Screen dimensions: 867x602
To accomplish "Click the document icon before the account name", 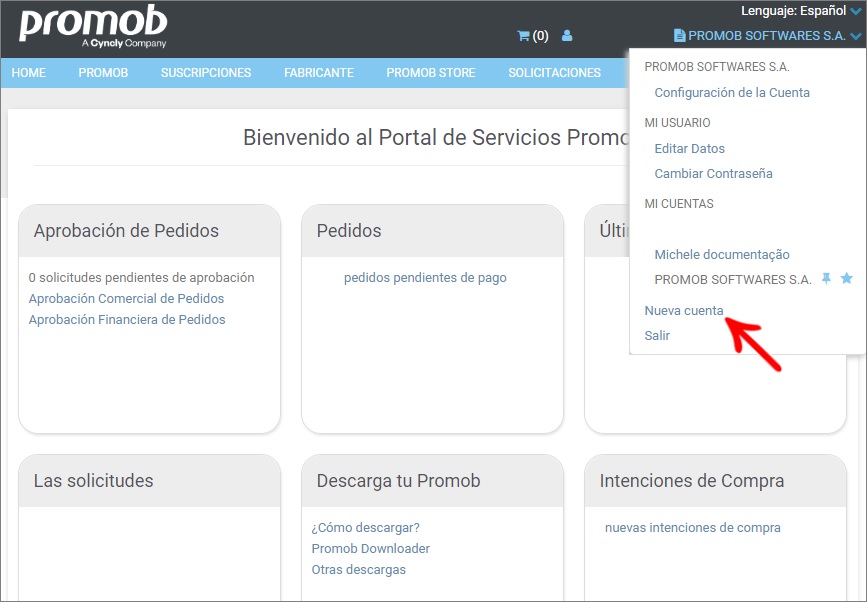I will [680, 36].
